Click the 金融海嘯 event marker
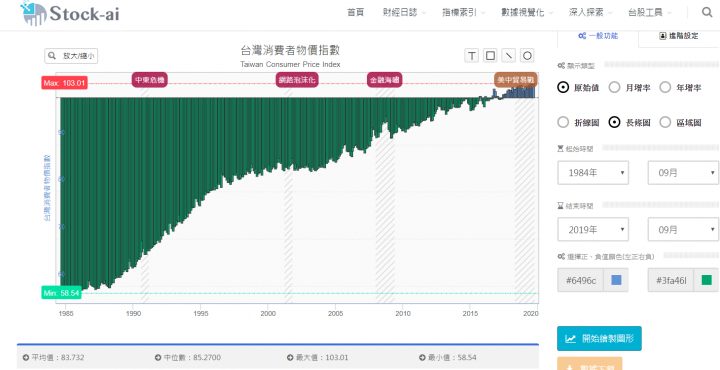Viewport: 720px width, 370px height. point(385,80)
